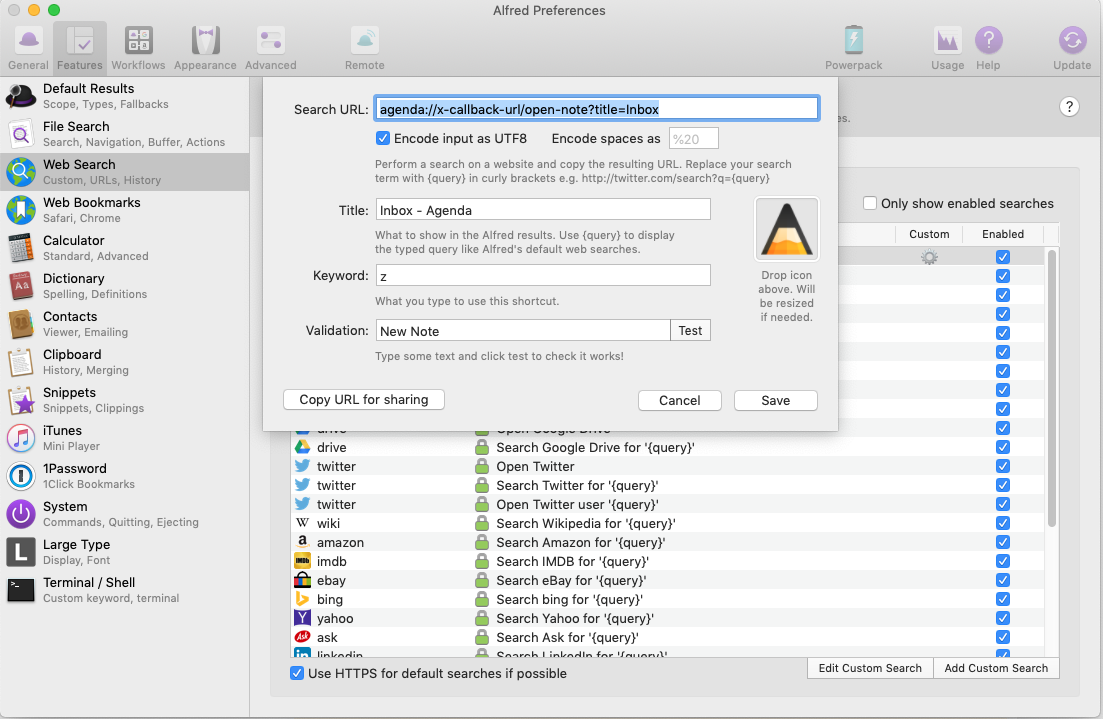This screenshot has height=719, width=1103.
Task: Switch to the Workflows tab
Action: tap(138, 48)
